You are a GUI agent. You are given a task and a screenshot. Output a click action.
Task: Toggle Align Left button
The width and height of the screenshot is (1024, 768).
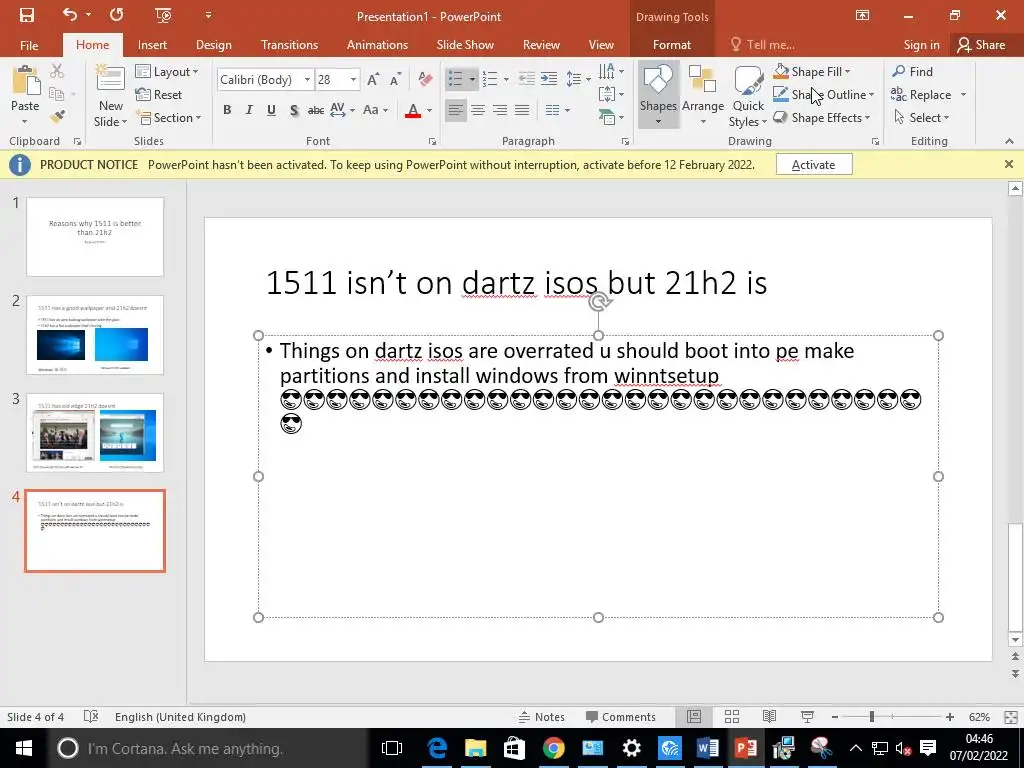(456, 110)
